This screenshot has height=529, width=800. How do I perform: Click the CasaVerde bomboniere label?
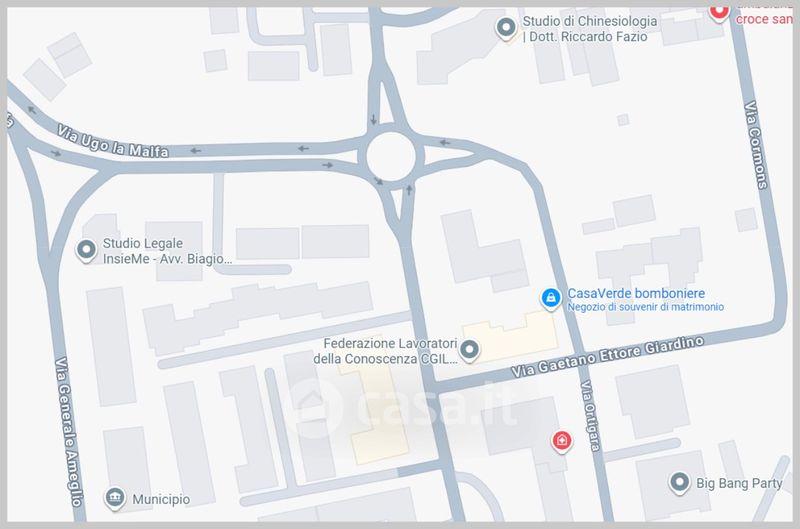click(x=636, y=293)
